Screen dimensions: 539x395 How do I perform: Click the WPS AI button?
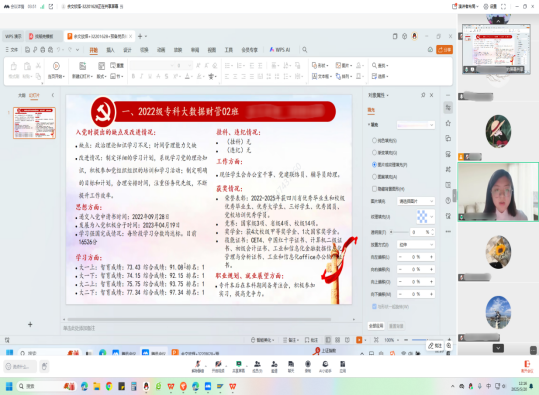[280, 50]
